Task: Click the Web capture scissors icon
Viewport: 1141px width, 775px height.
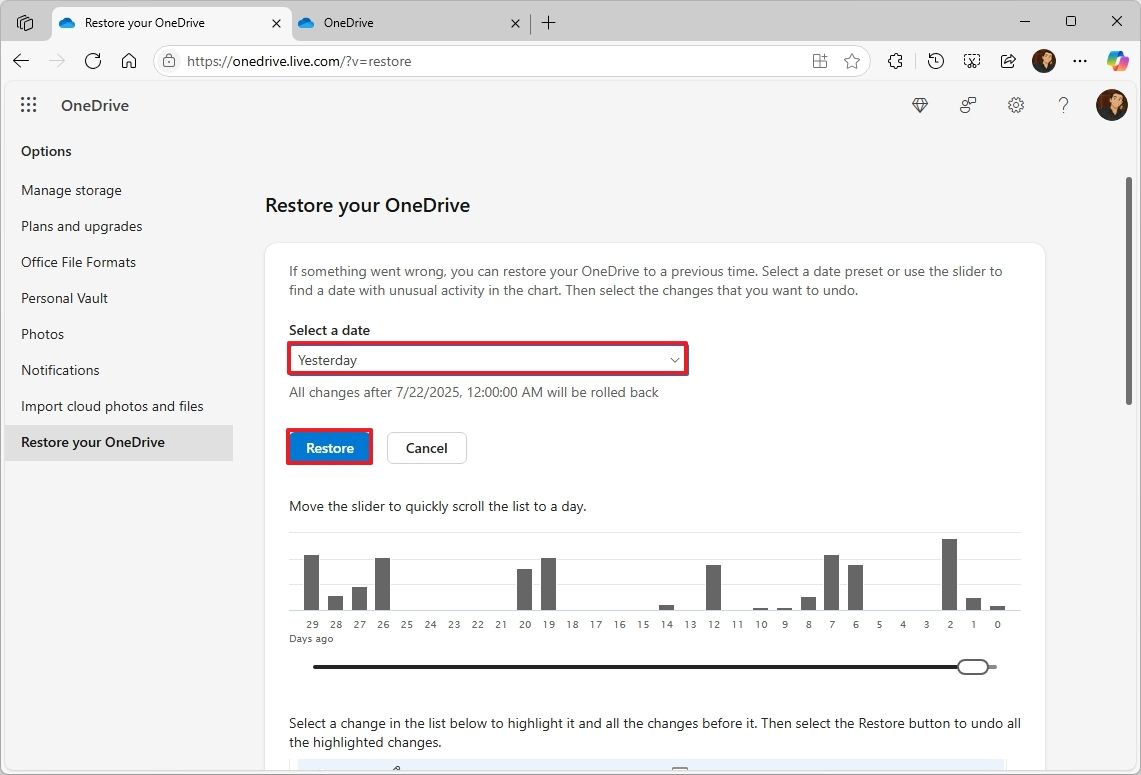Action: (x=971, y=61)
